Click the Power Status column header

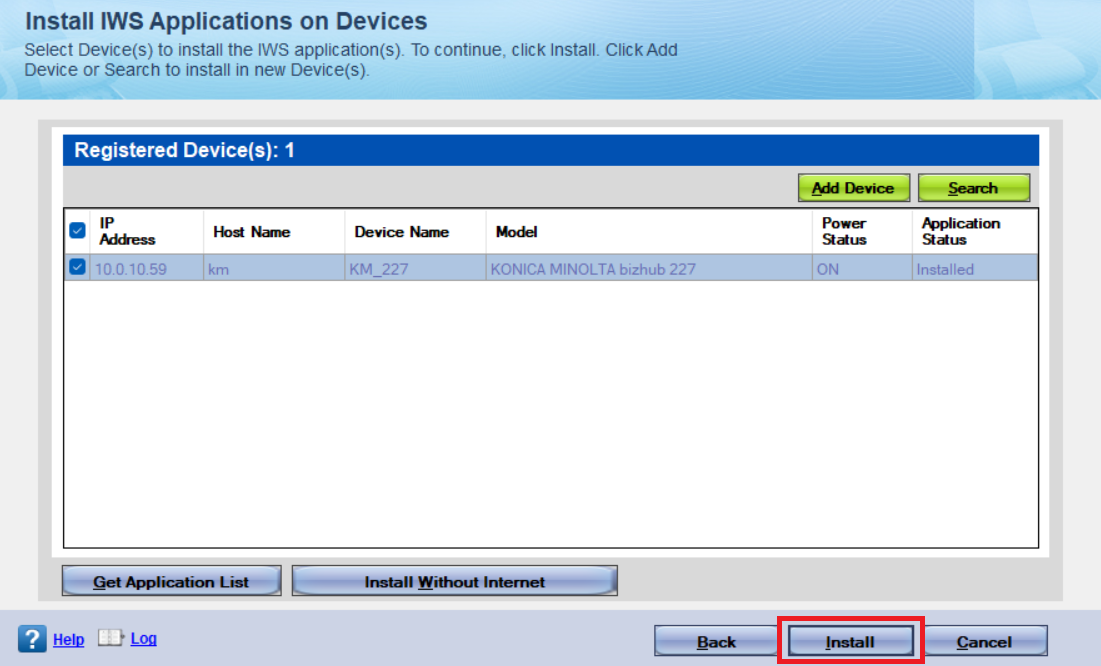point(844,231)
